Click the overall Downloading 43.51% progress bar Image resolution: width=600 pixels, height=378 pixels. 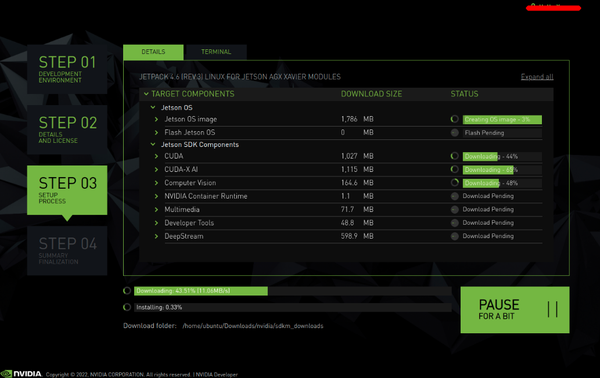293,291
